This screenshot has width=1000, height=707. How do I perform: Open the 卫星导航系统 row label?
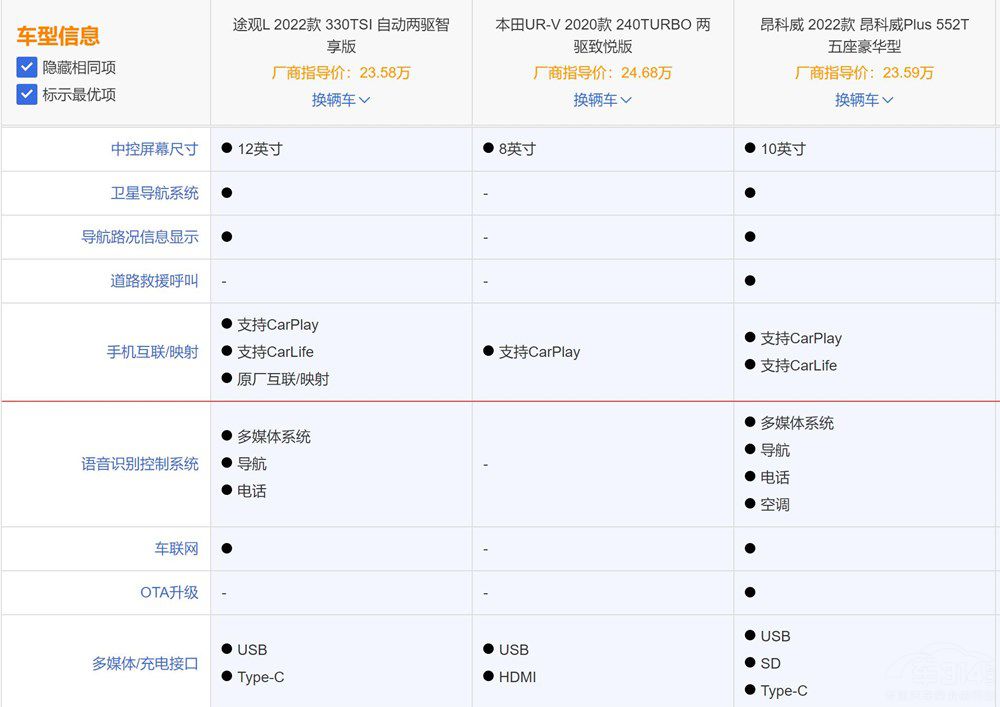coord(154,193)
